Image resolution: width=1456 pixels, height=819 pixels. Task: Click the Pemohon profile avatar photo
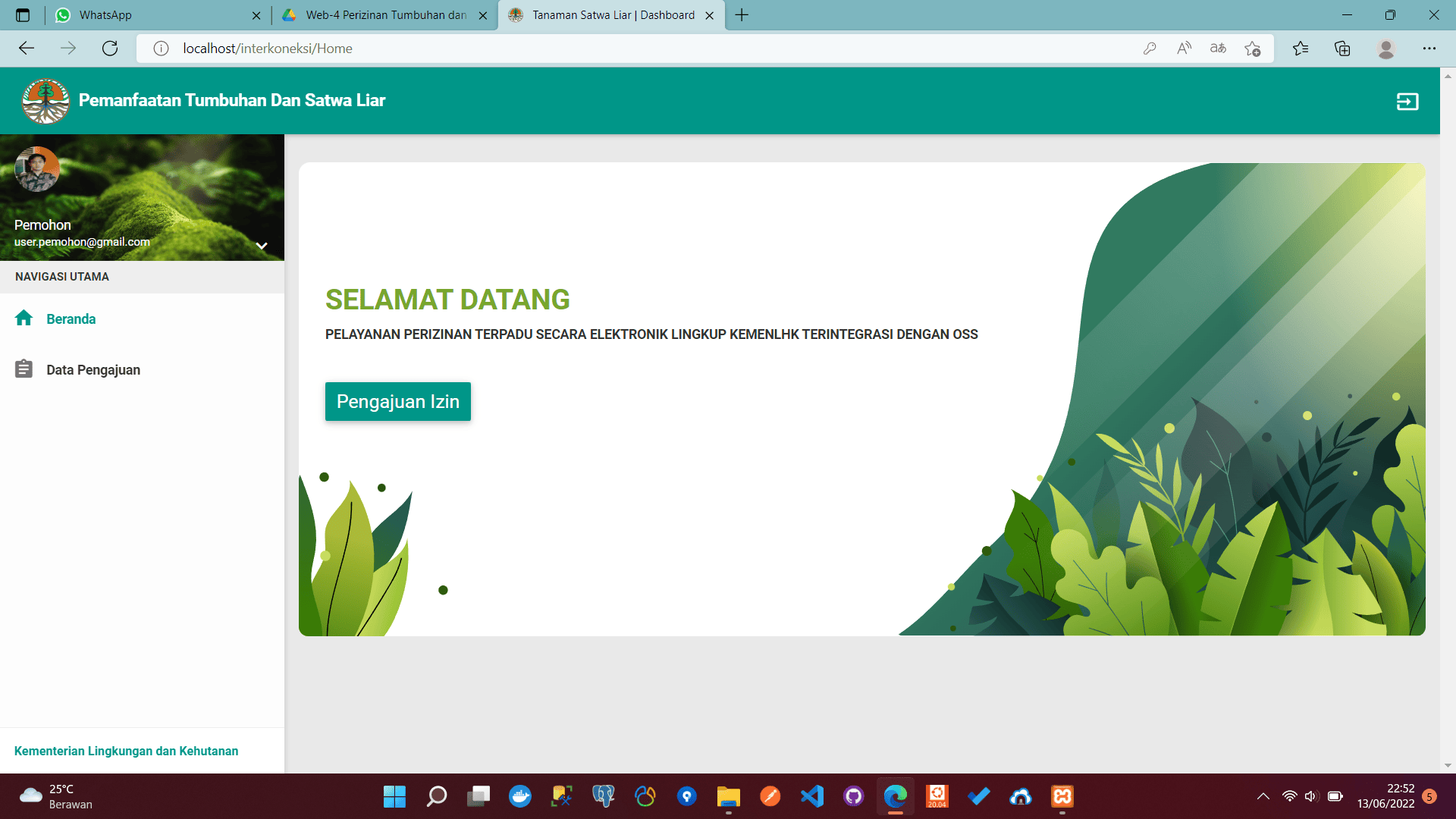pos(37,168)
